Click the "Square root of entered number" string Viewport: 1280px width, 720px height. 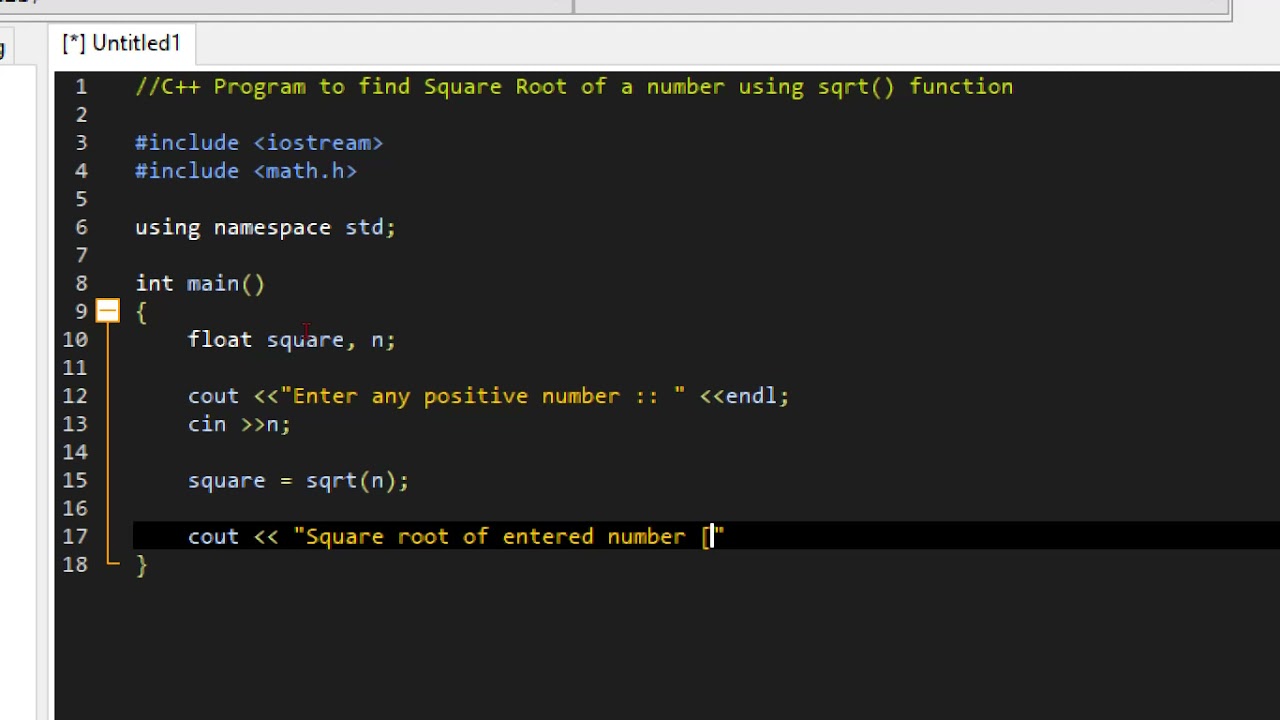point(495,537)
